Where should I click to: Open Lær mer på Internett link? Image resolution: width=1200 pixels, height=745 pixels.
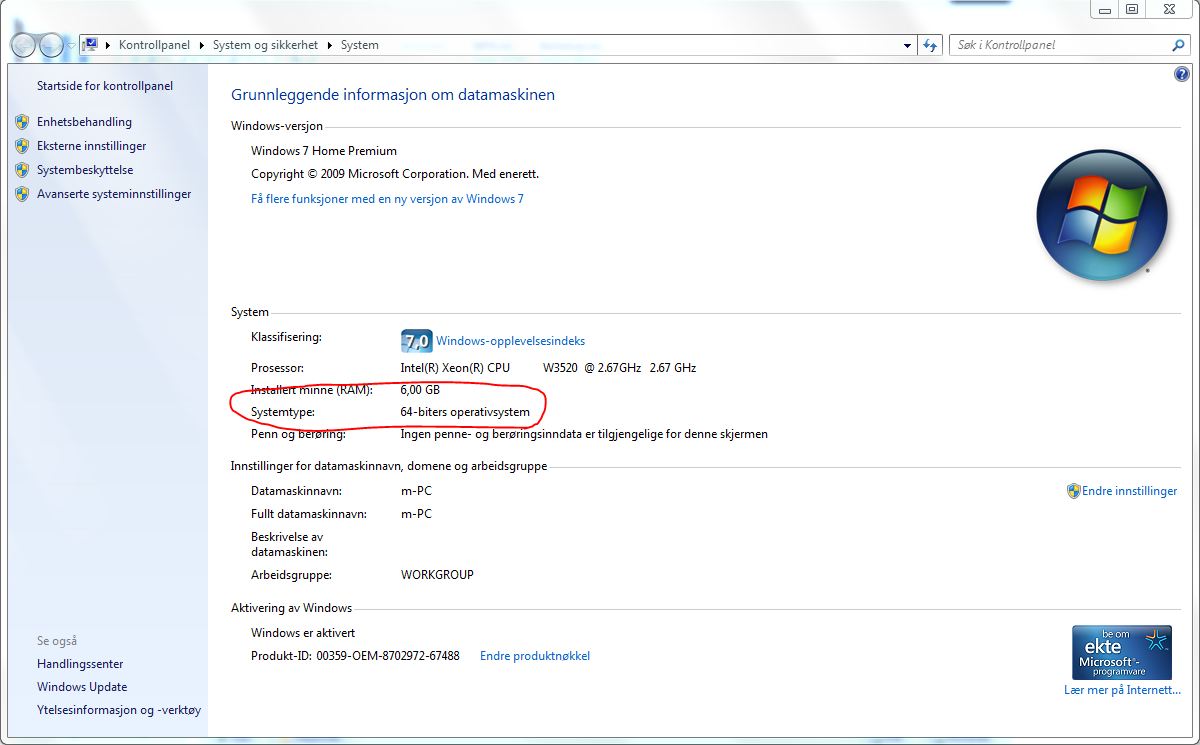coord(1122,690)
